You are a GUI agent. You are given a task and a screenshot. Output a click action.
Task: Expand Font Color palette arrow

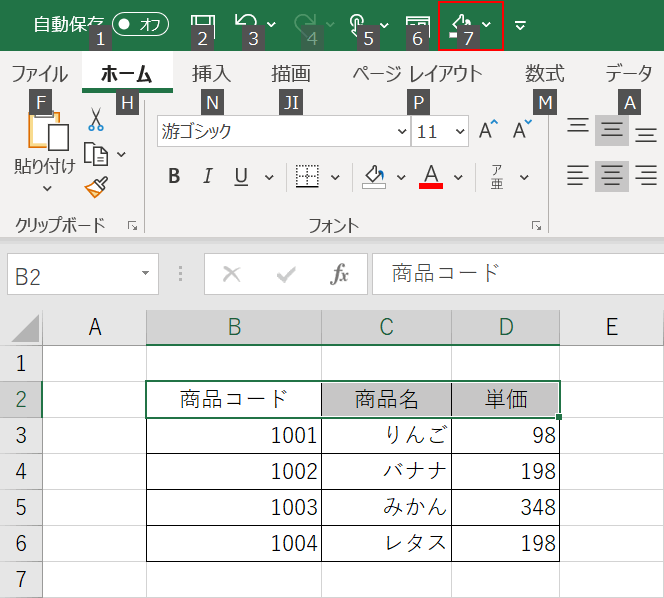458,177
